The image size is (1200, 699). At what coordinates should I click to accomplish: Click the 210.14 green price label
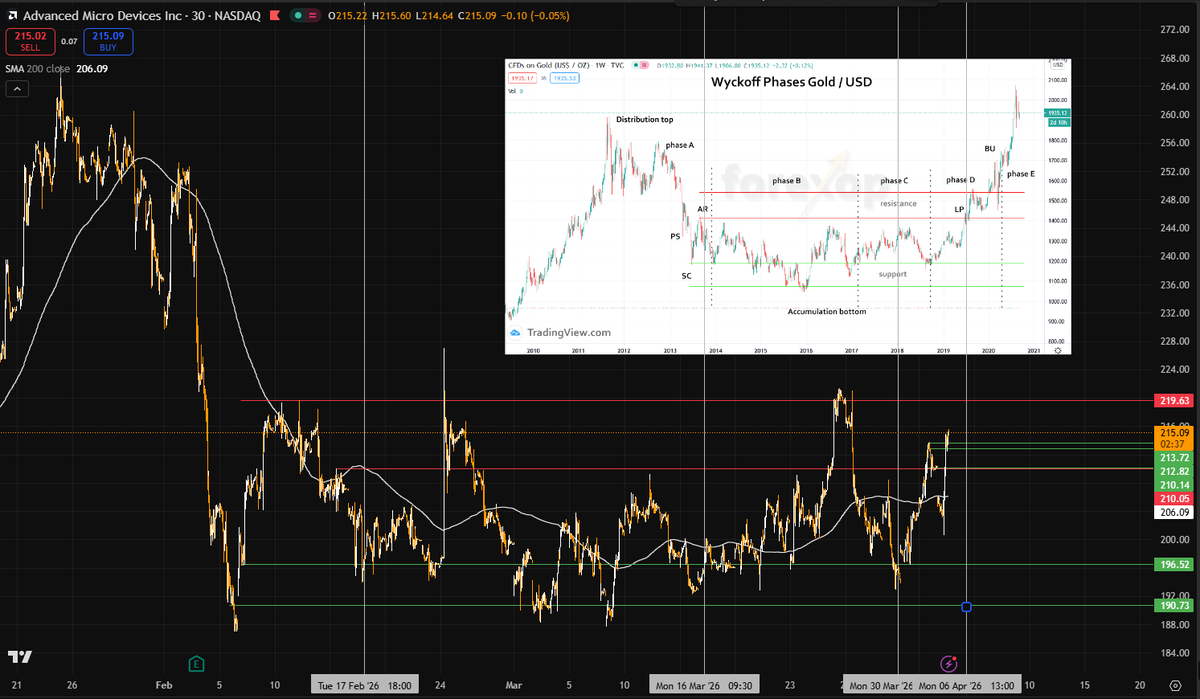[1172, 485]
